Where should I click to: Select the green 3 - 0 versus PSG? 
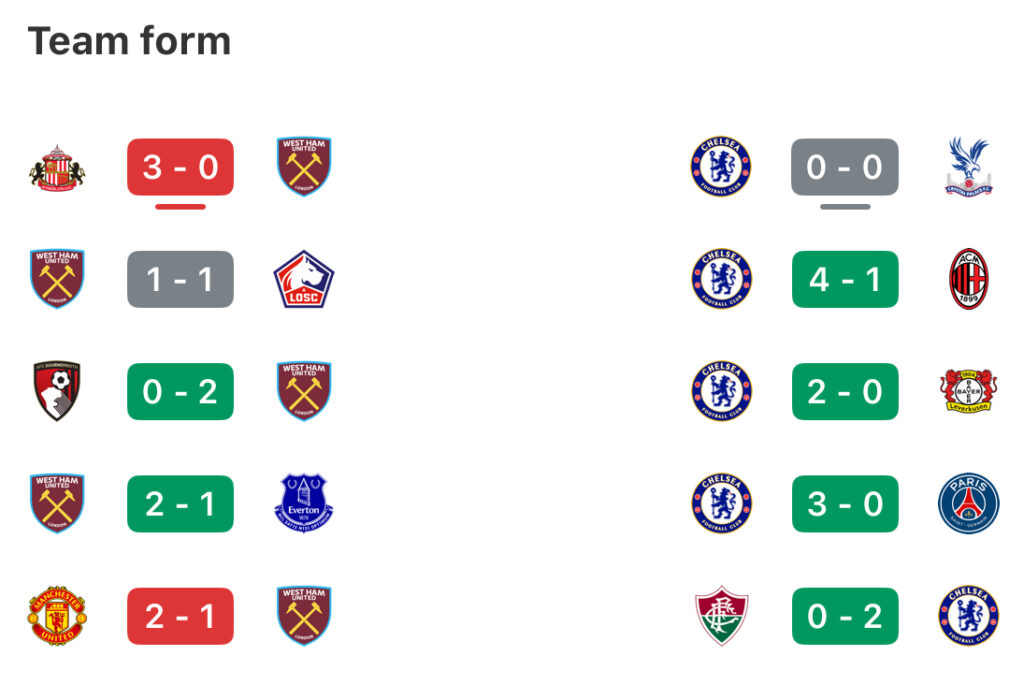(x=845, y=503)
